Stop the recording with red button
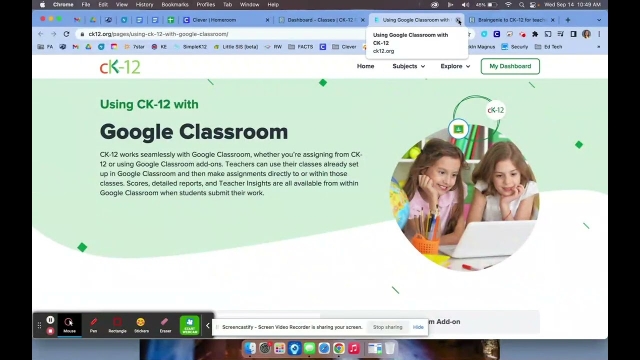The width and height of the screenshot is (640, 360). 50,331
